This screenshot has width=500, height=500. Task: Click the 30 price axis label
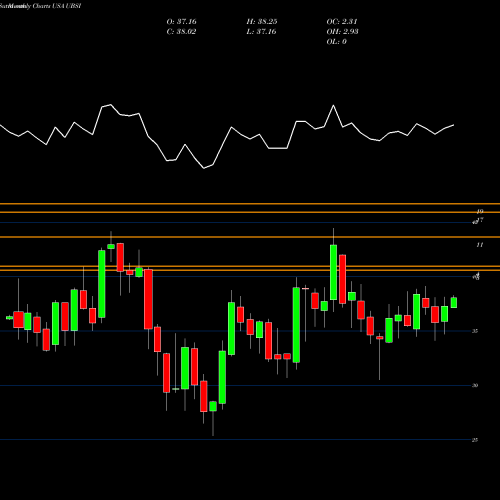click(x=475, y=385)
